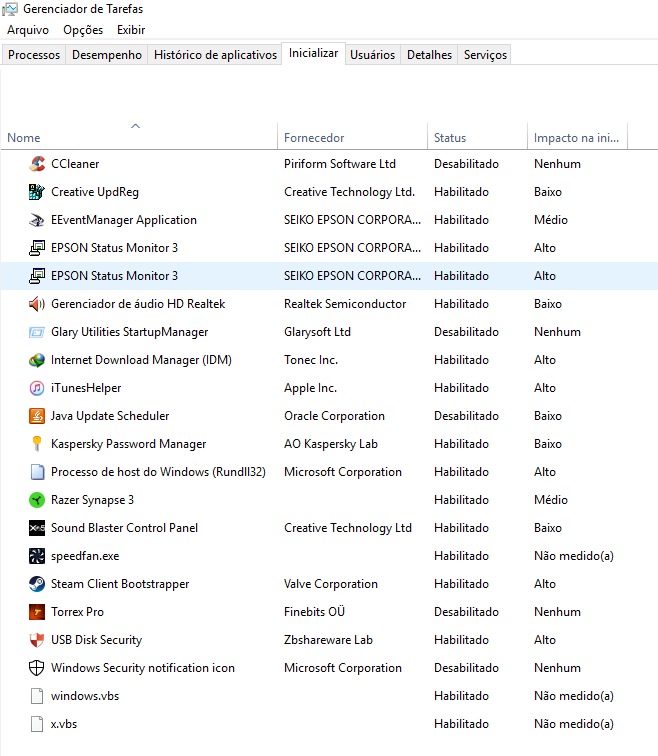
Task: Click the Zbshareware Lab publisher cell
Action: coord(328,639)
